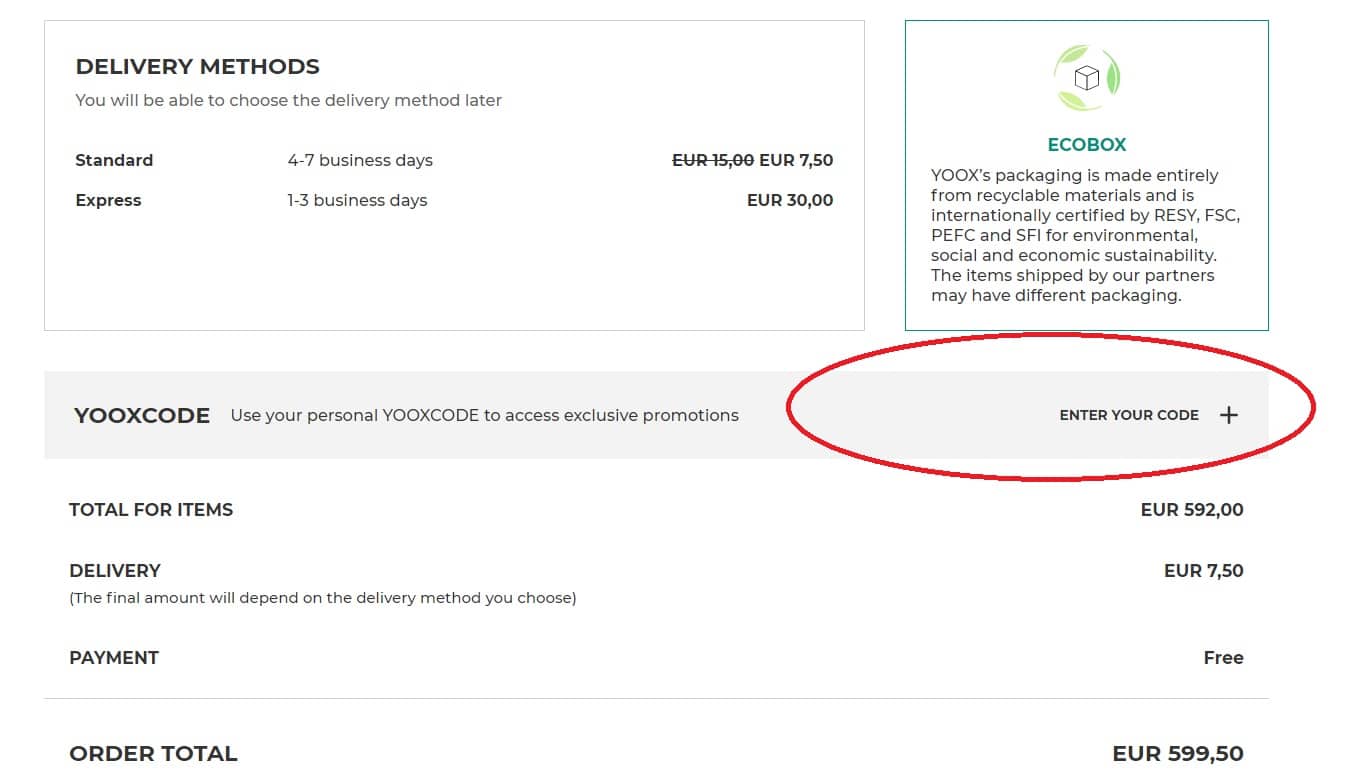Click the cube symbol inside the ECOBOX logo
Viewport: 1367px width, 776px height.
(1086, 77)
